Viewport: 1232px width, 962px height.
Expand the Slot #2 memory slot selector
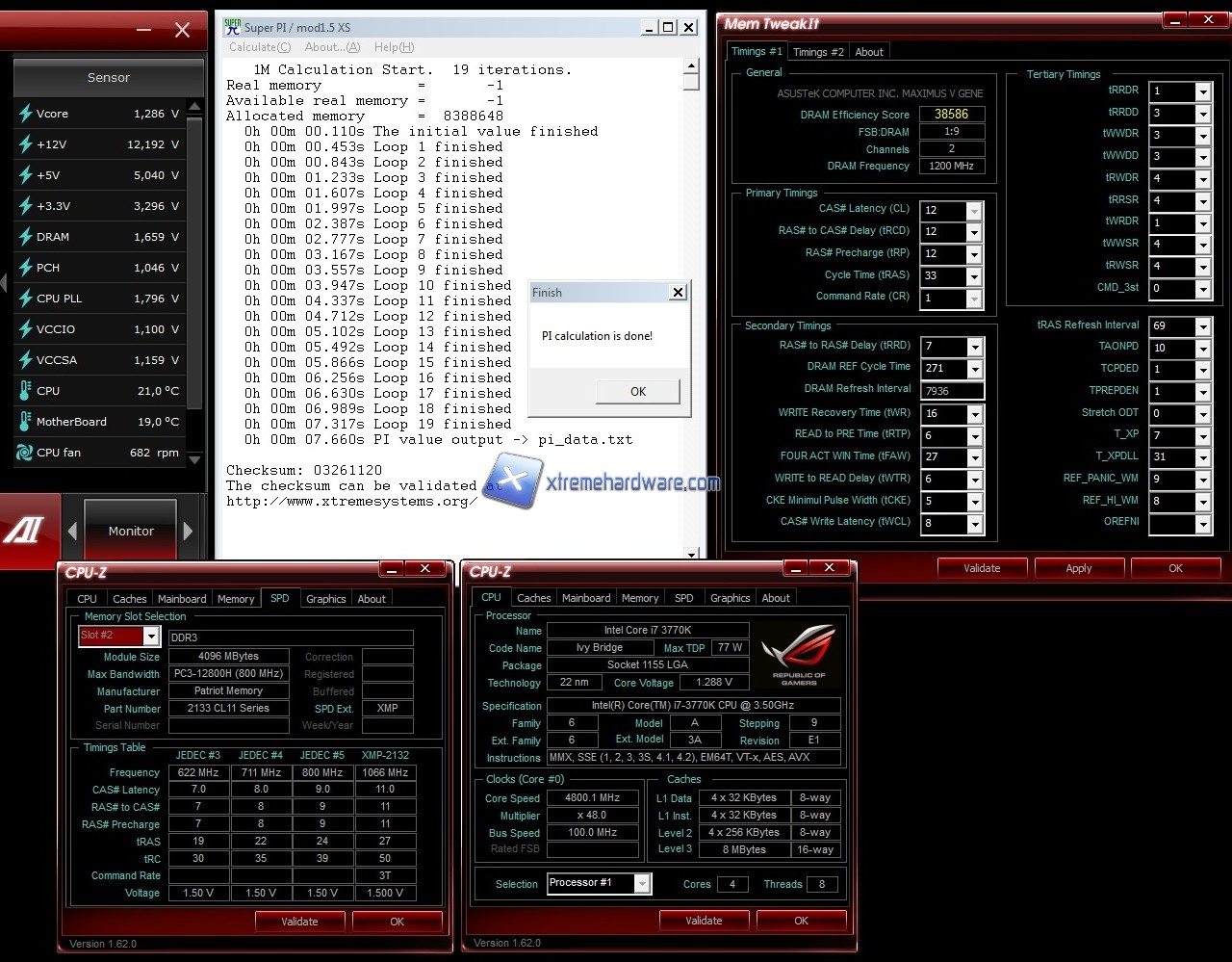coord(151,636)
